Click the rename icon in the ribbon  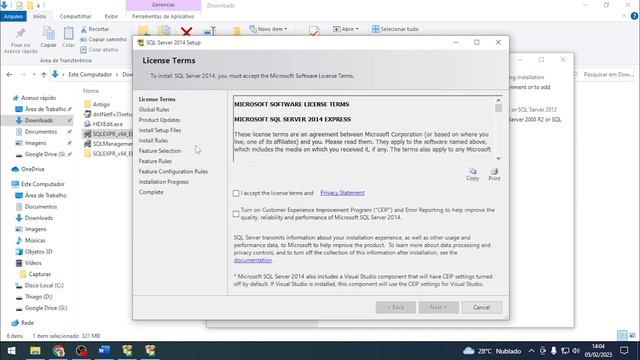click(210, 31)
